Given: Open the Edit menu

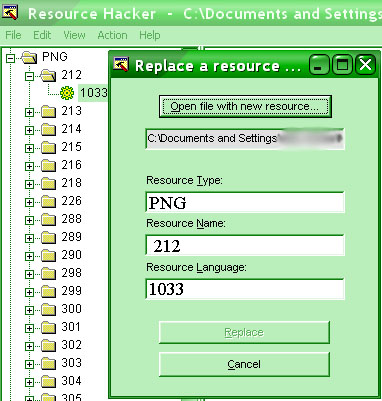Looking at the screenshot, I should click(42, 35).
